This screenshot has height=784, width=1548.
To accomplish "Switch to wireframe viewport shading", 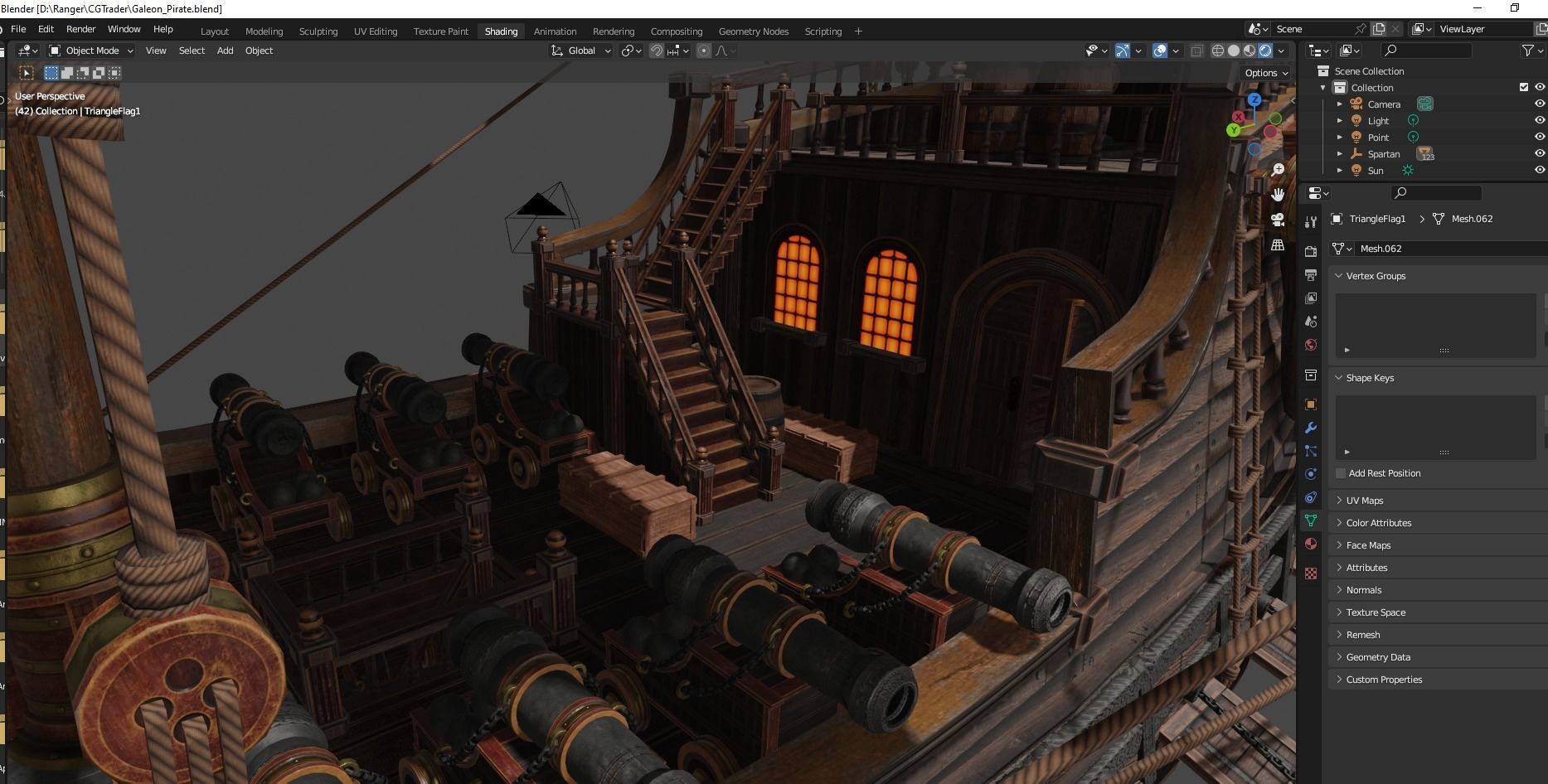I will [1218, 51].
